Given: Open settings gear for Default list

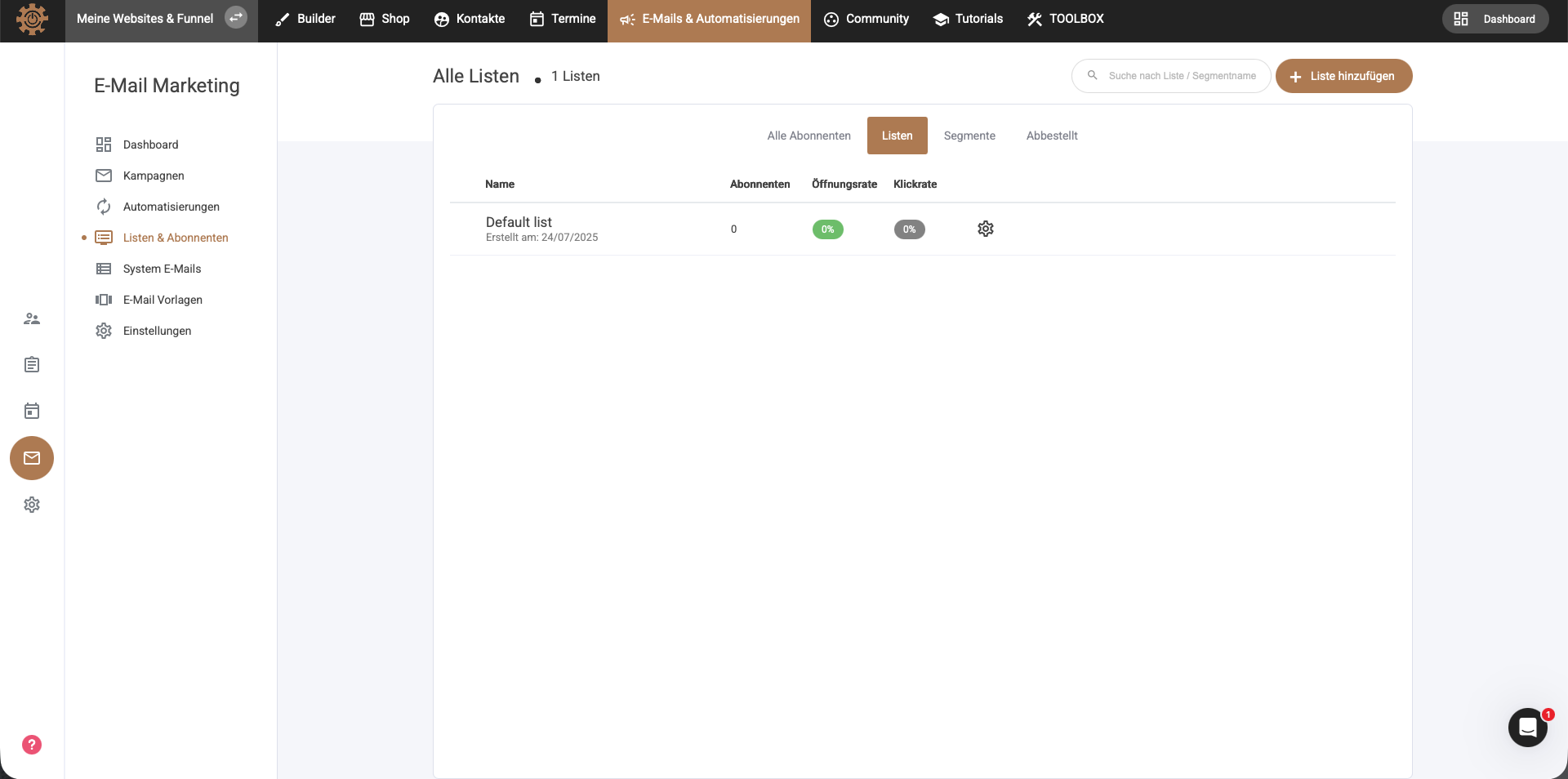Looking at the screenshot, I should coord(985,229).
